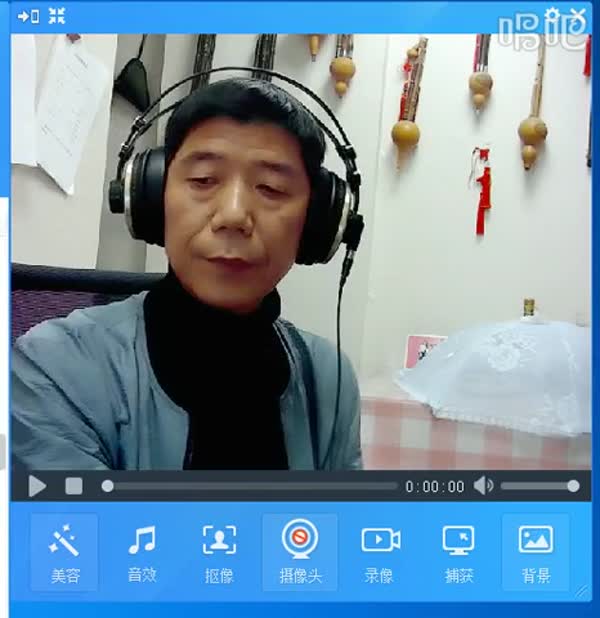600x618 pixels.
Task: Start recording with the 录像 button
Action: point(379,551)
